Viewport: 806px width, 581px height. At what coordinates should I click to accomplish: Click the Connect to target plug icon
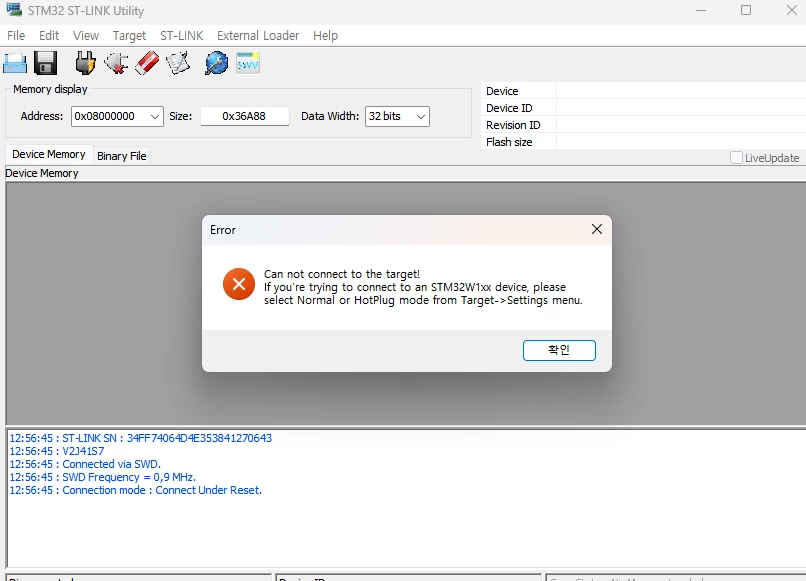coord(85,63)
